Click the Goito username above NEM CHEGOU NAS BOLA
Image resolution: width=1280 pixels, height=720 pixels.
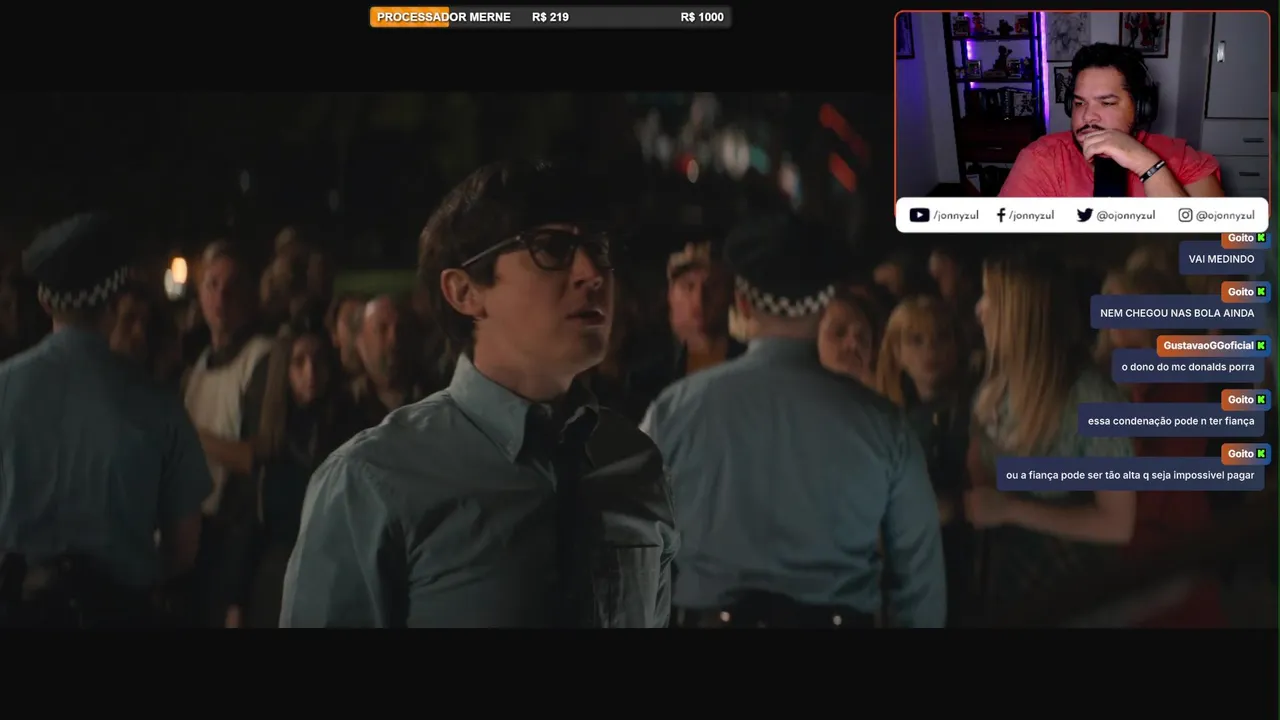coord(1240,292)
